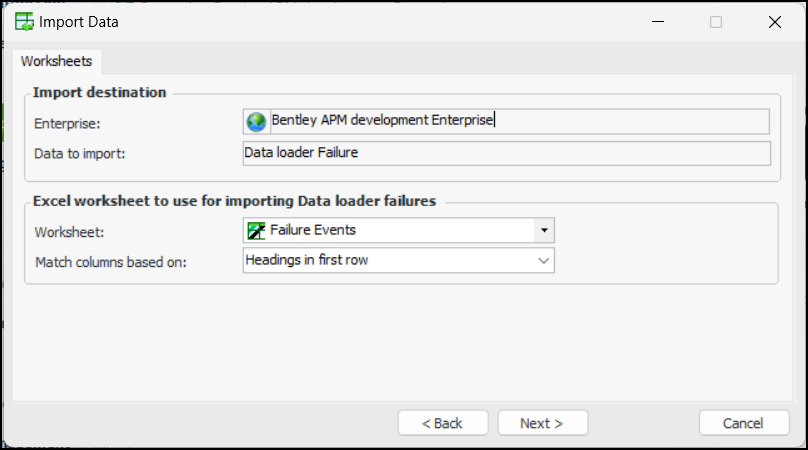The height and width of the screenshot is (450, 808).
Task: Open the Worksheet dropdown arrow
Action: tap(544, 230)
